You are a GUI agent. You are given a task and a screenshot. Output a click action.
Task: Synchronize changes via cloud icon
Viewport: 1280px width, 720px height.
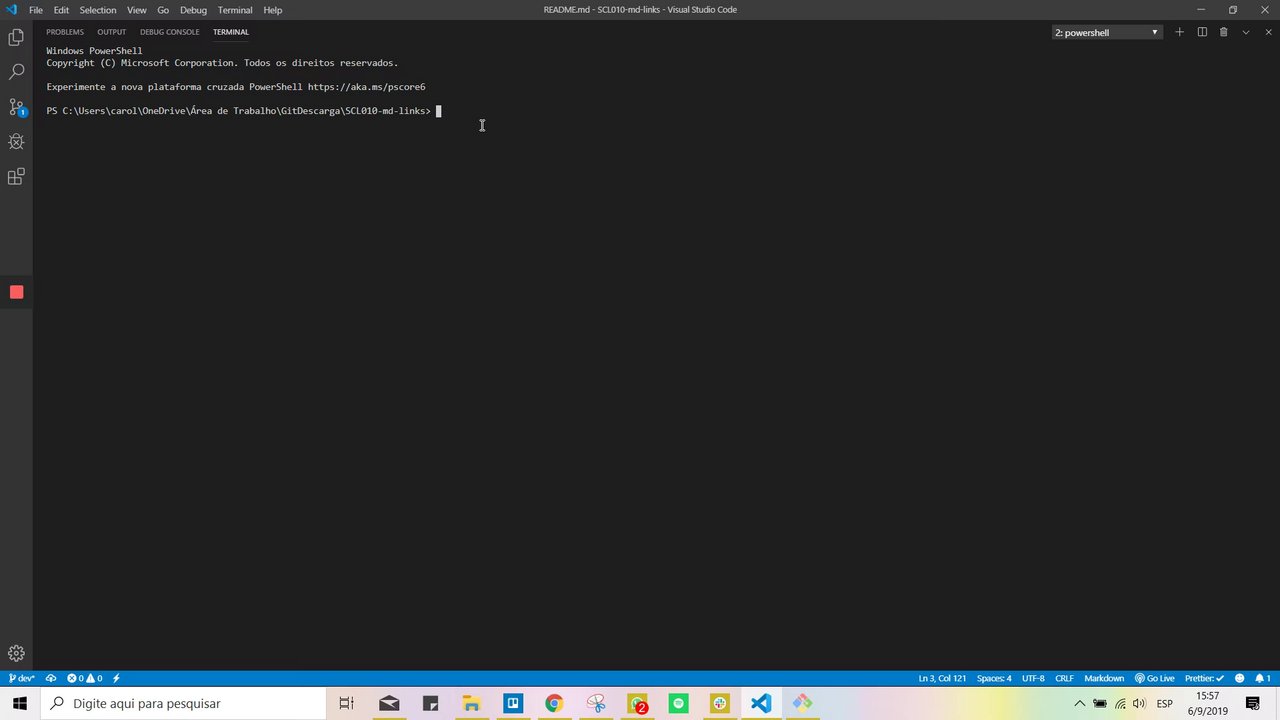(x=51, y=678)
